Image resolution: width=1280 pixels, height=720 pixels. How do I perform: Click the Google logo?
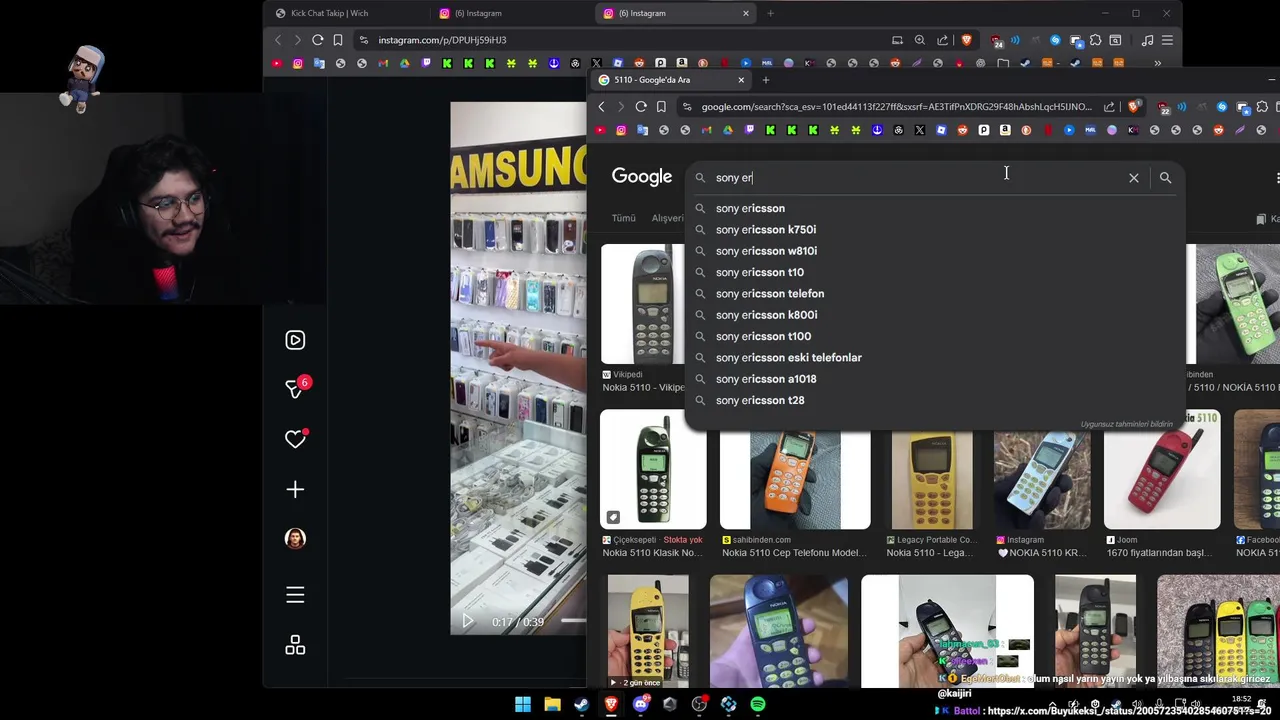click(642, 176)
